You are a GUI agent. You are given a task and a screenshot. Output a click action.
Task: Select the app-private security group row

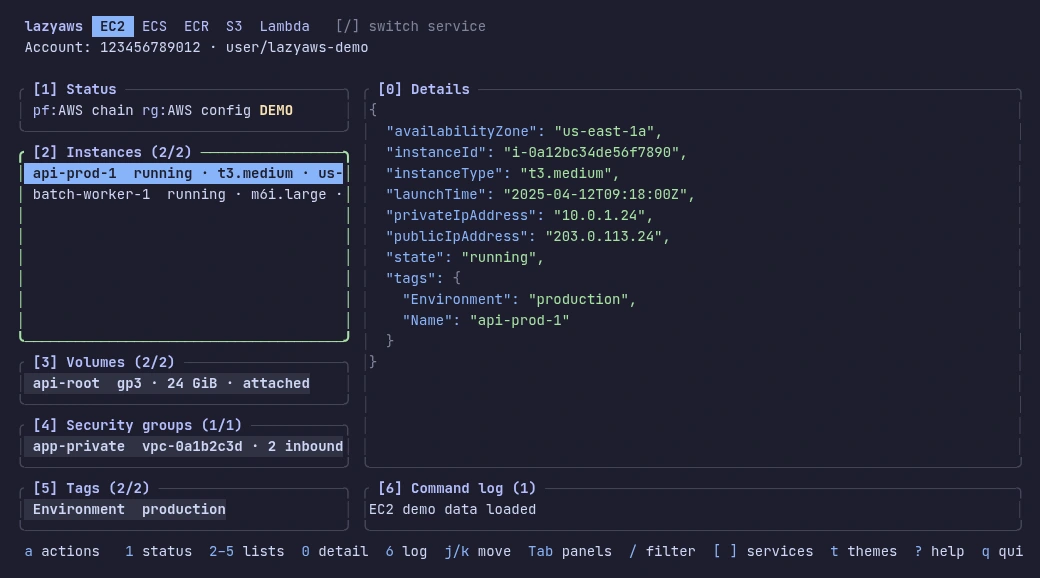coord(184,447)
